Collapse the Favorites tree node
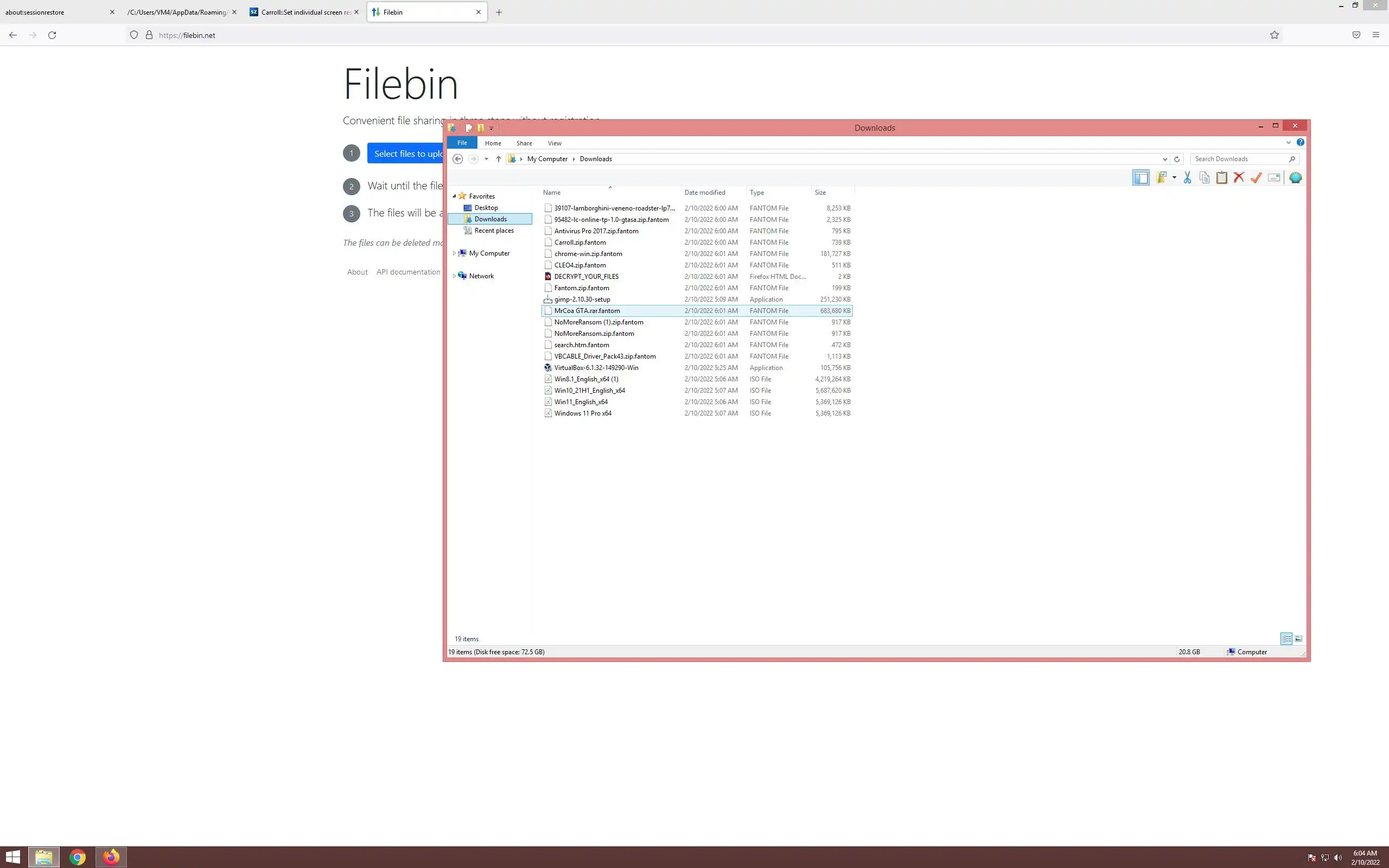The width and height of the screenshot is (1389, 868). pyautogui.click(x=454, y=196)
